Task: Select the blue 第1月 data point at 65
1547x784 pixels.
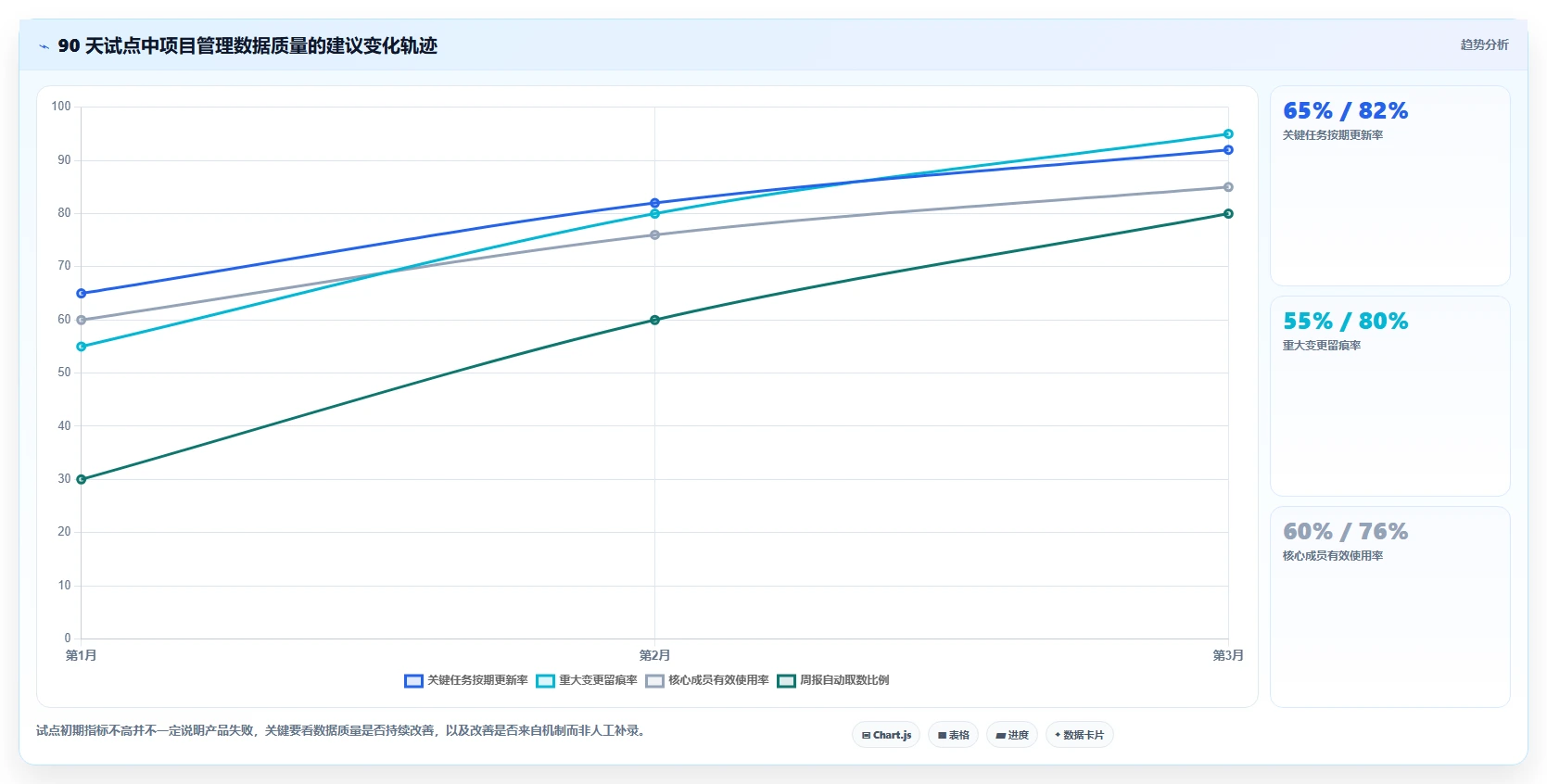Action: [82, 294]
